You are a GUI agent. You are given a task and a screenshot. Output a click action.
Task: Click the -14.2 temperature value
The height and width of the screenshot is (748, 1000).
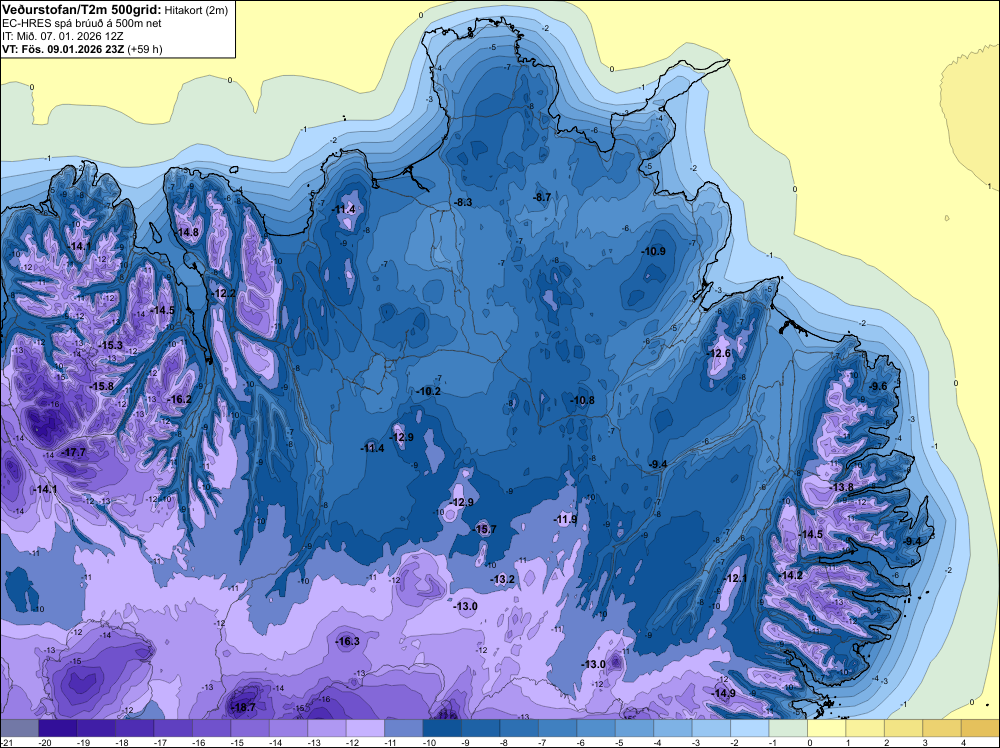pos(790,575)
